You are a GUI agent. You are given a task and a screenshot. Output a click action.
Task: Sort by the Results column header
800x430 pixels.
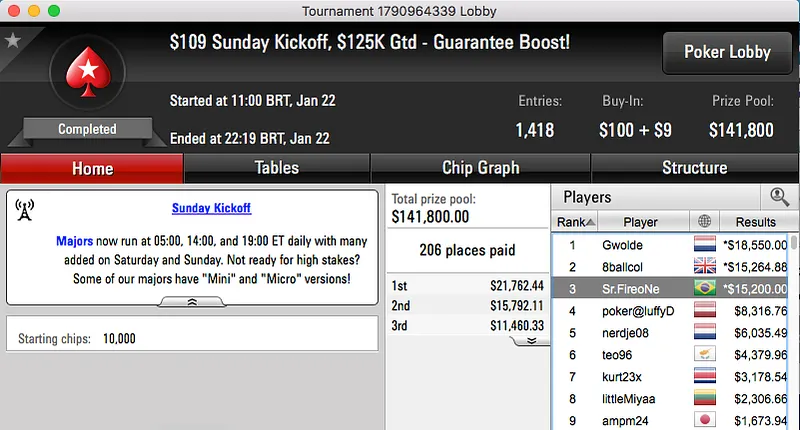(x=755, y=221)
